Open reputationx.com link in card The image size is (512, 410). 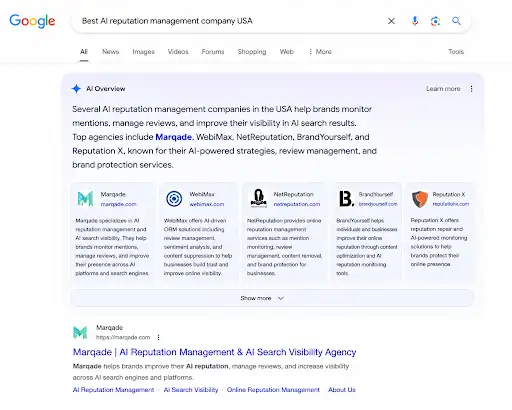(x=451, y=204)
